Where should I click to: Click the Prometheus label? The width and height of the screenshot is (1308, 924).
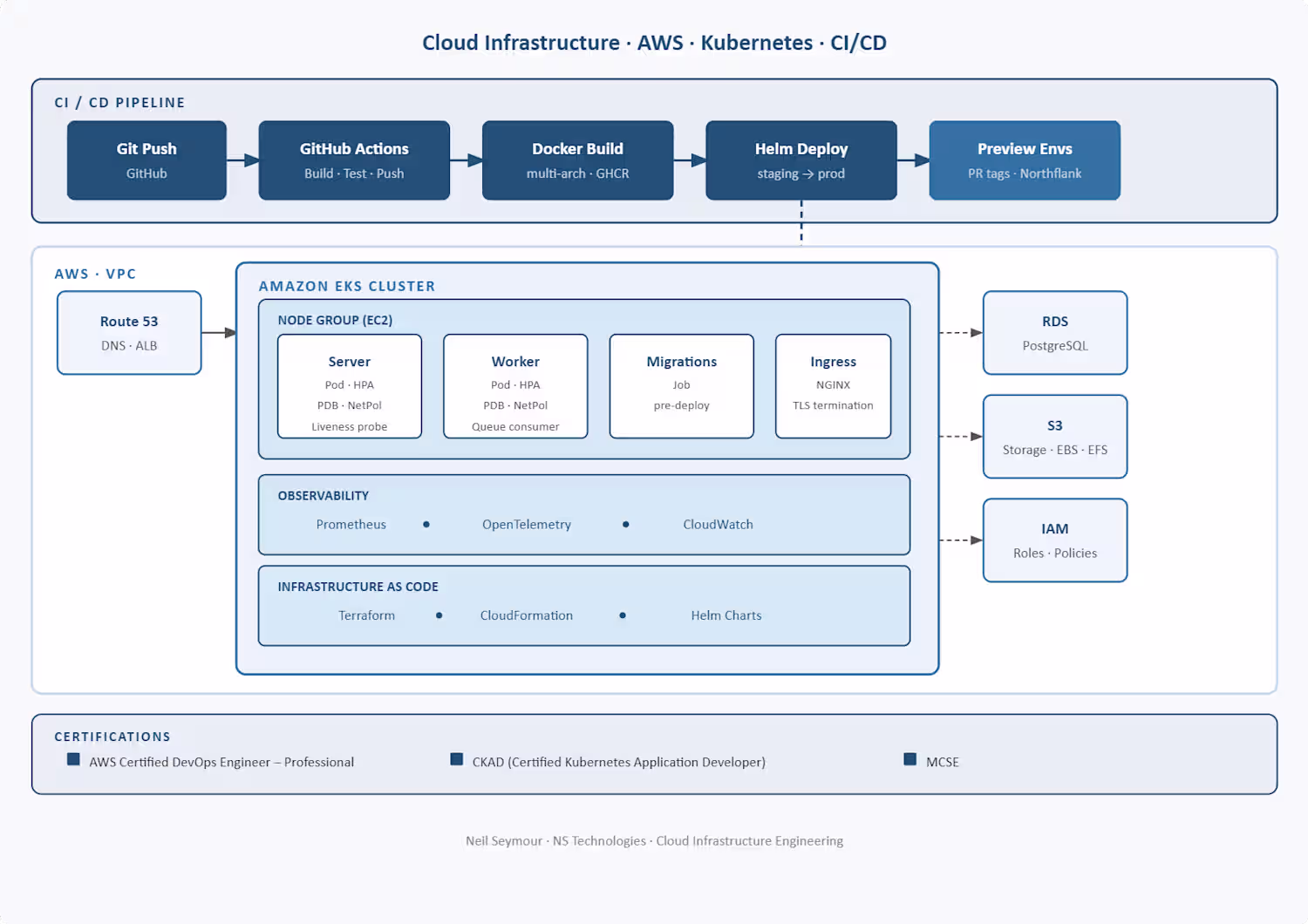pyautogui.click(x=351, y=524)
